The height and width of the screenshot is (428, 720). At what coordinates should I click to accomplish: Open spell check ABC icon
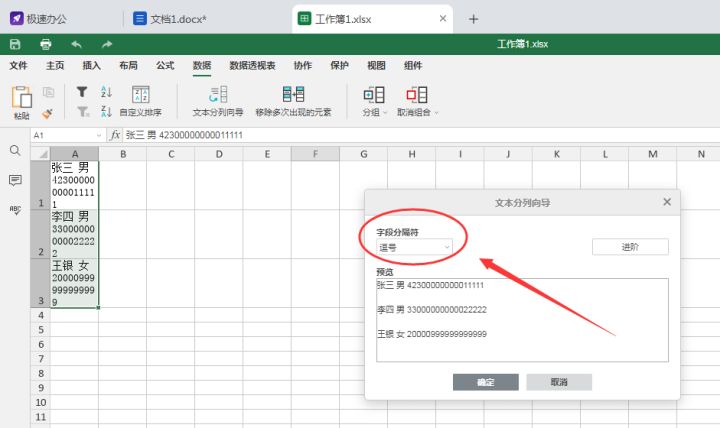click(x=15, y=210)
